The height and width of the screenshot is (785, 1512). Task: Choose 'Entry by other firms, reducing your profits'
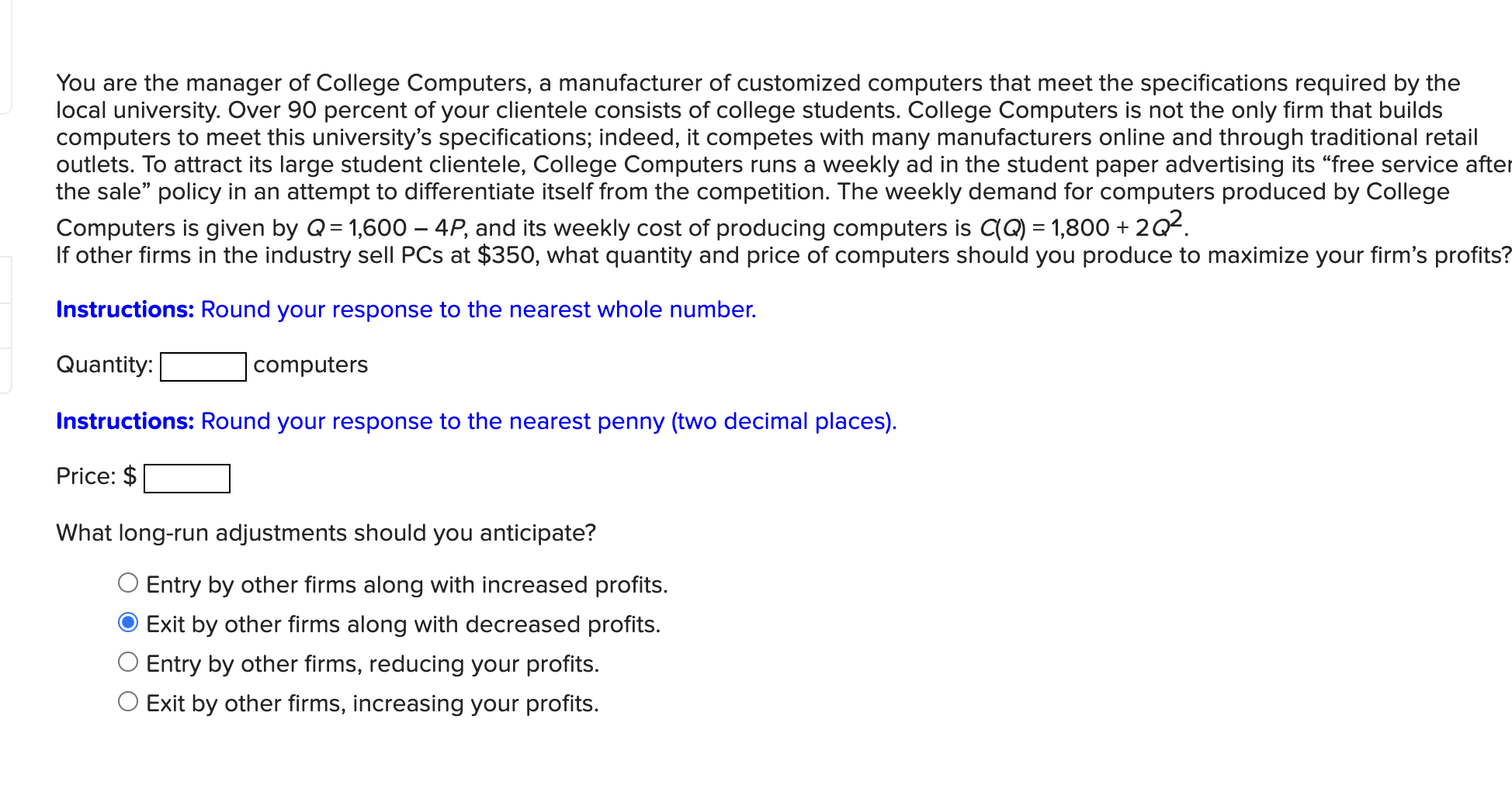coord(128,661)
